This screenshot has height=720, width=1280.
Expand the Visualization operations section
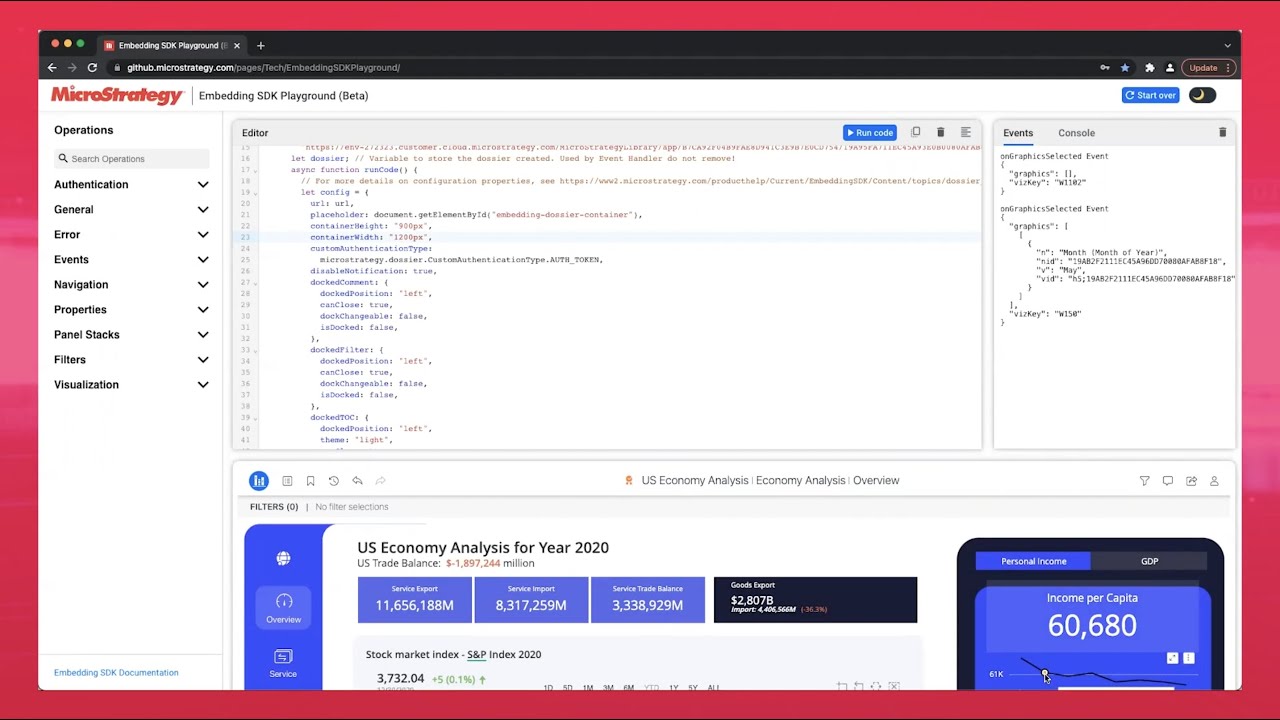131,385
